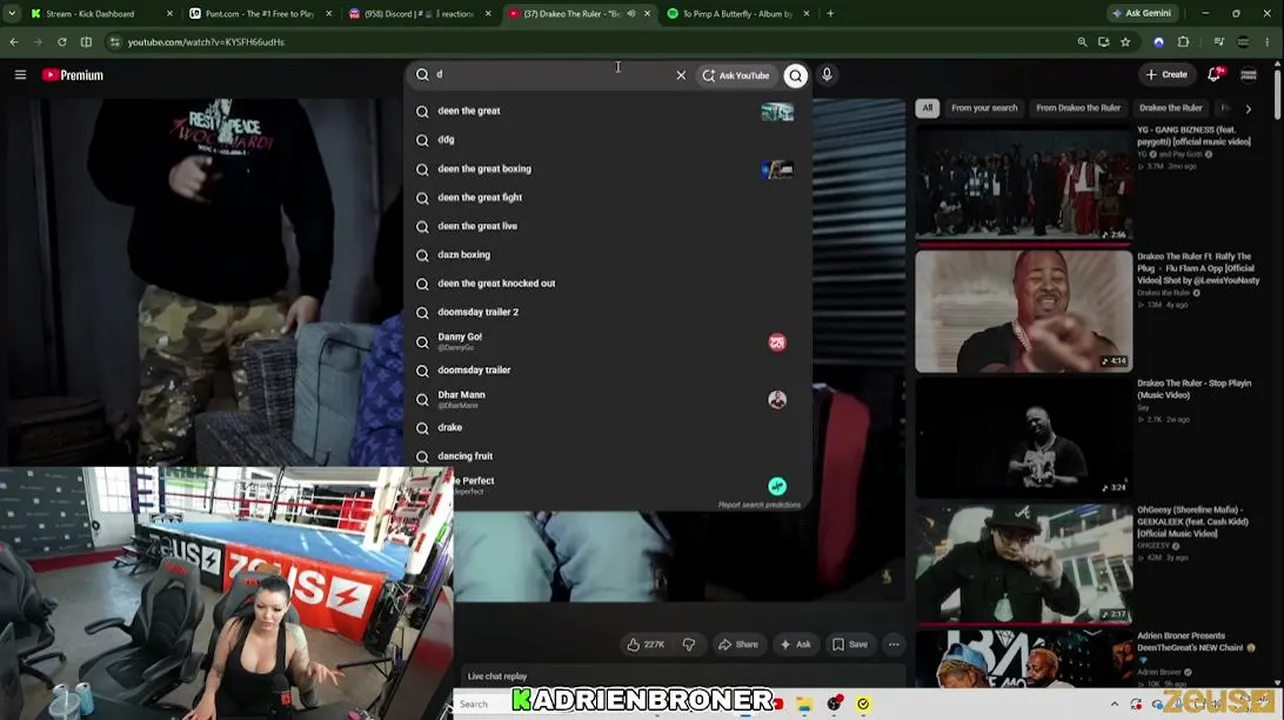Pick suggestion "ddg"

click(x=609, y=140)
